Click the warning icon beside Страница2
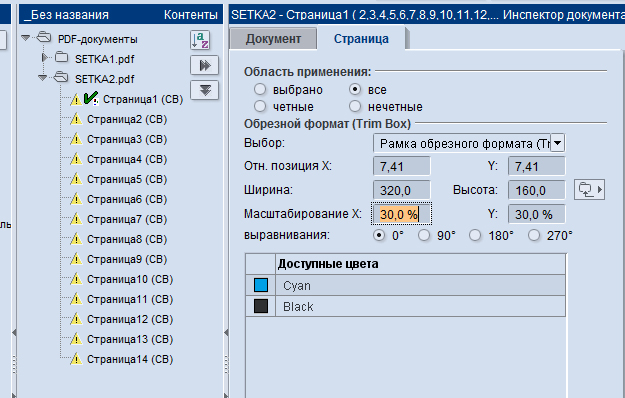 [x=76, y=119]
